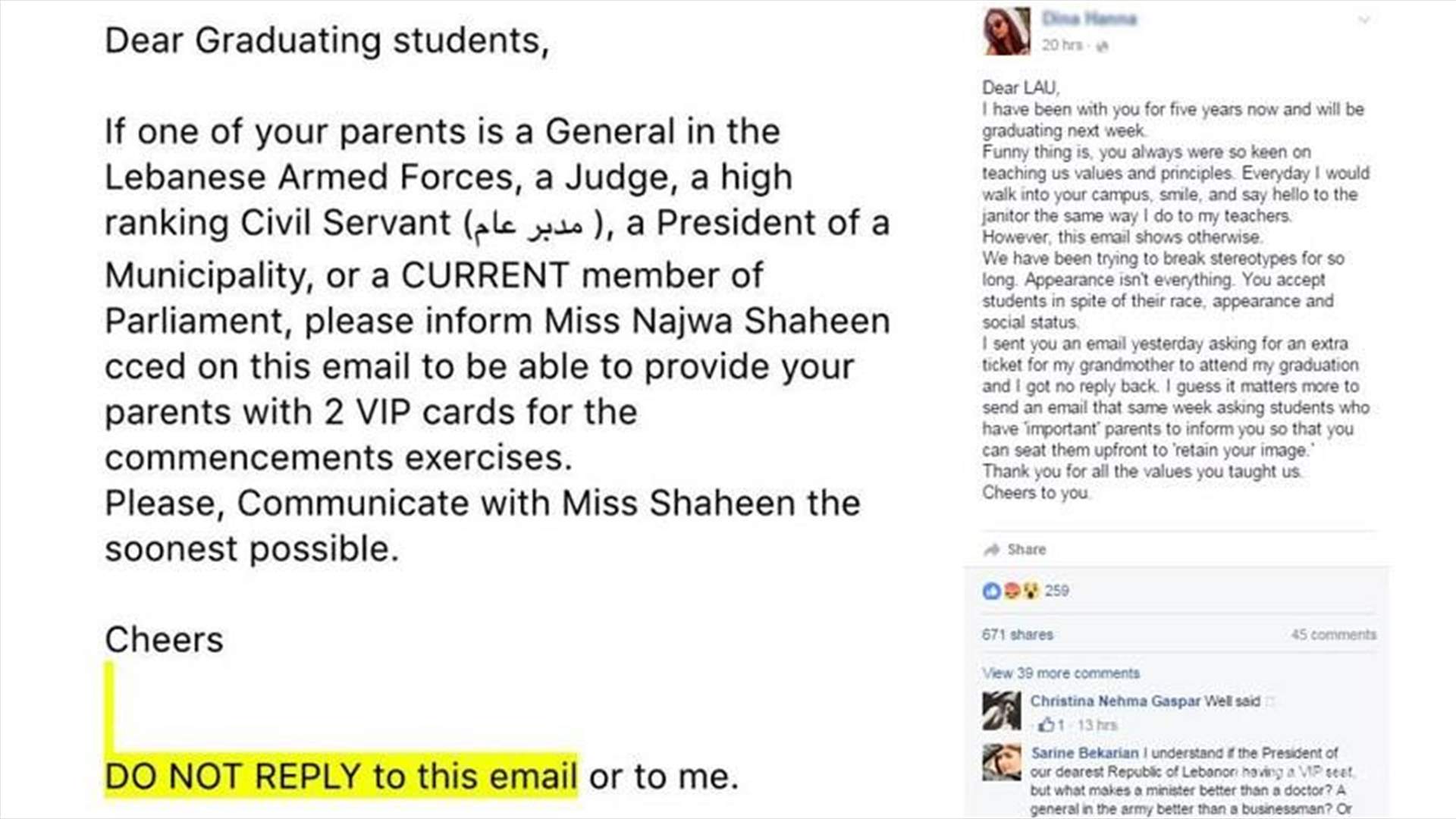This screenshot has height=819, width=1456.
Task: Click the blue Like reaction icon
Action: coord(991,591)
